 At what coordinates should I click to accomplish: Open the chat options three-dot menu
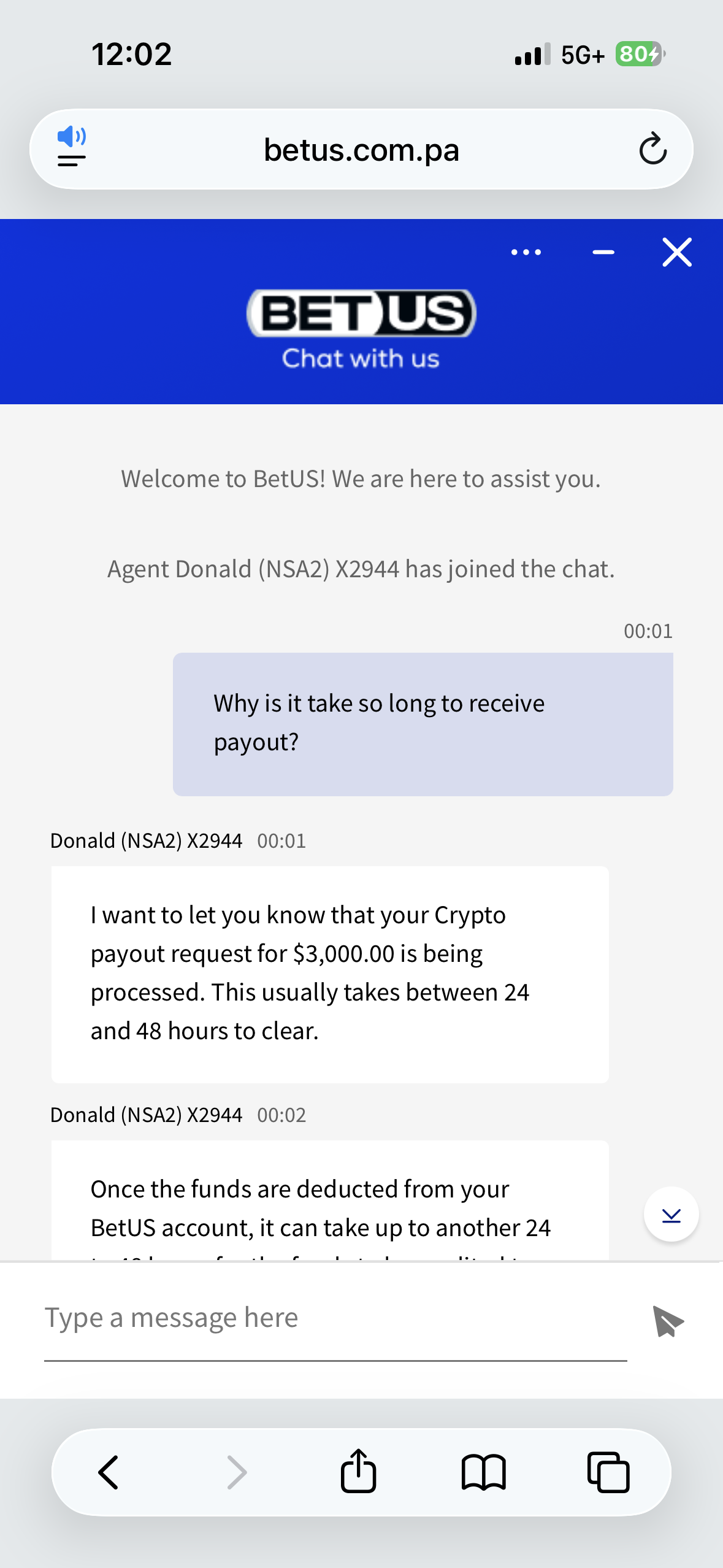coord(526,252)
